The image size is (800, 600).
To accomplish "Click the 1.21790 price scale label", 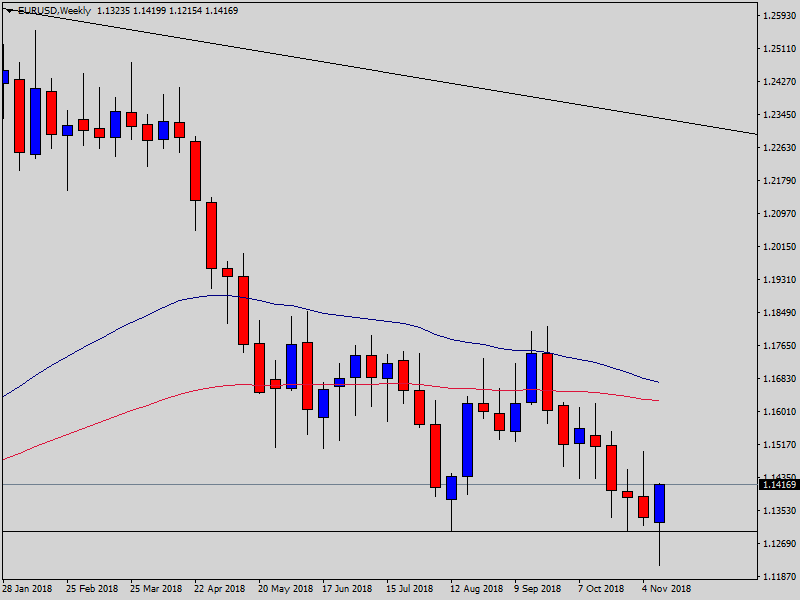I will (779, 181).
